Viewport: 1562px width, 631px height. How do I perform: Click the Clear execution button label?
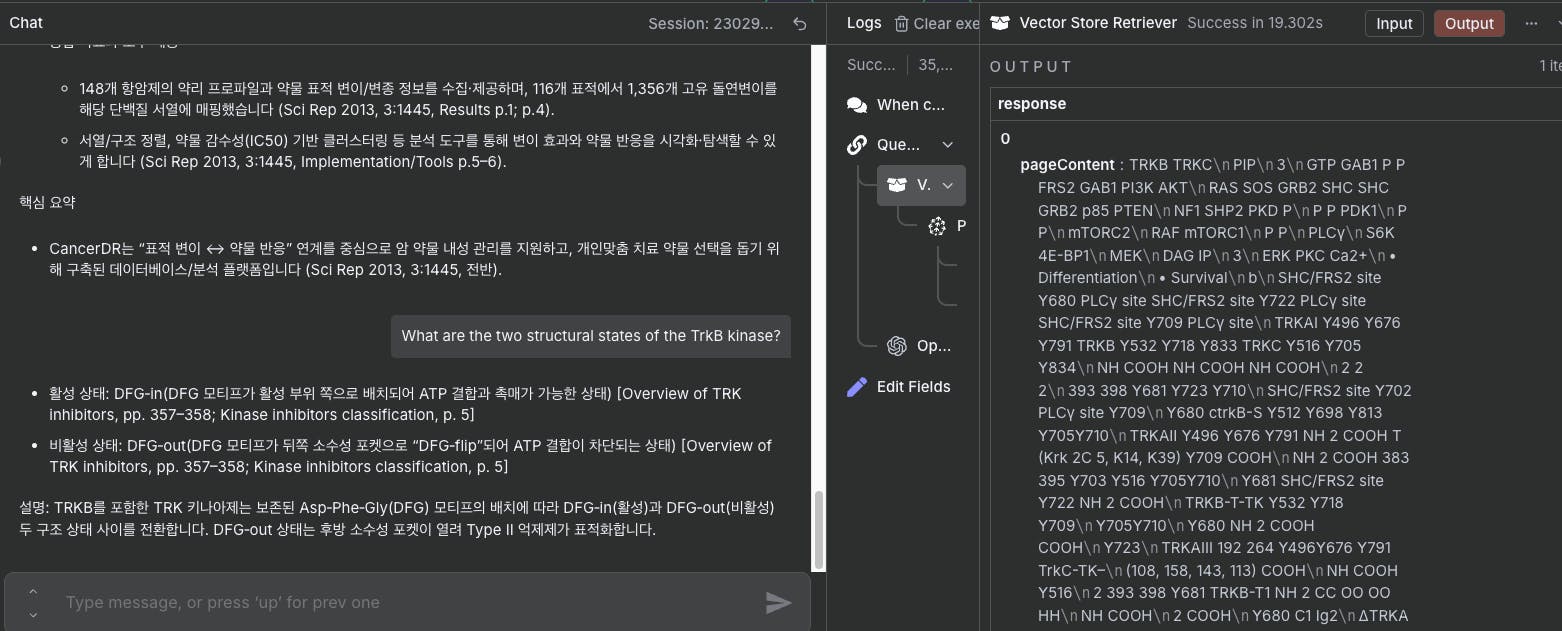click(946, 23)
